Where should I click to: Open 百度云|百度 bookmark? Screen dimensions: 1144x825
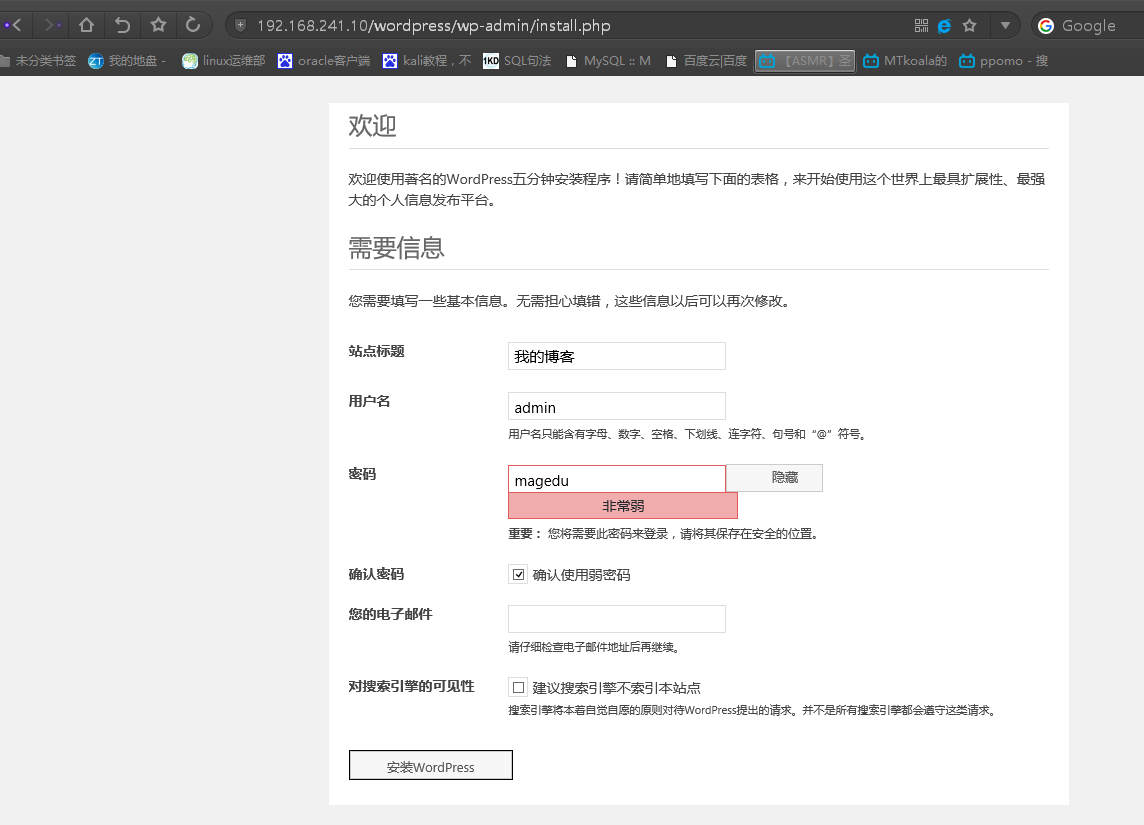click(706, 61)
